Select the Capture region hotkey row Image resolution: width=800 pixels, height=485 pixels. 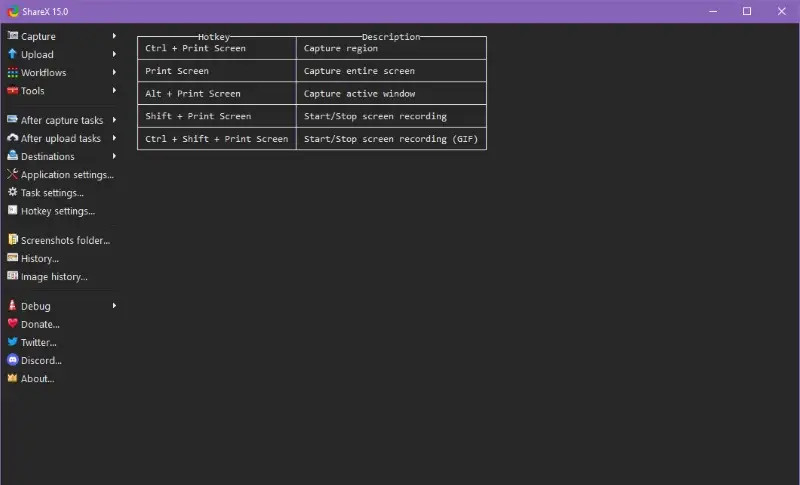[312, 48]
